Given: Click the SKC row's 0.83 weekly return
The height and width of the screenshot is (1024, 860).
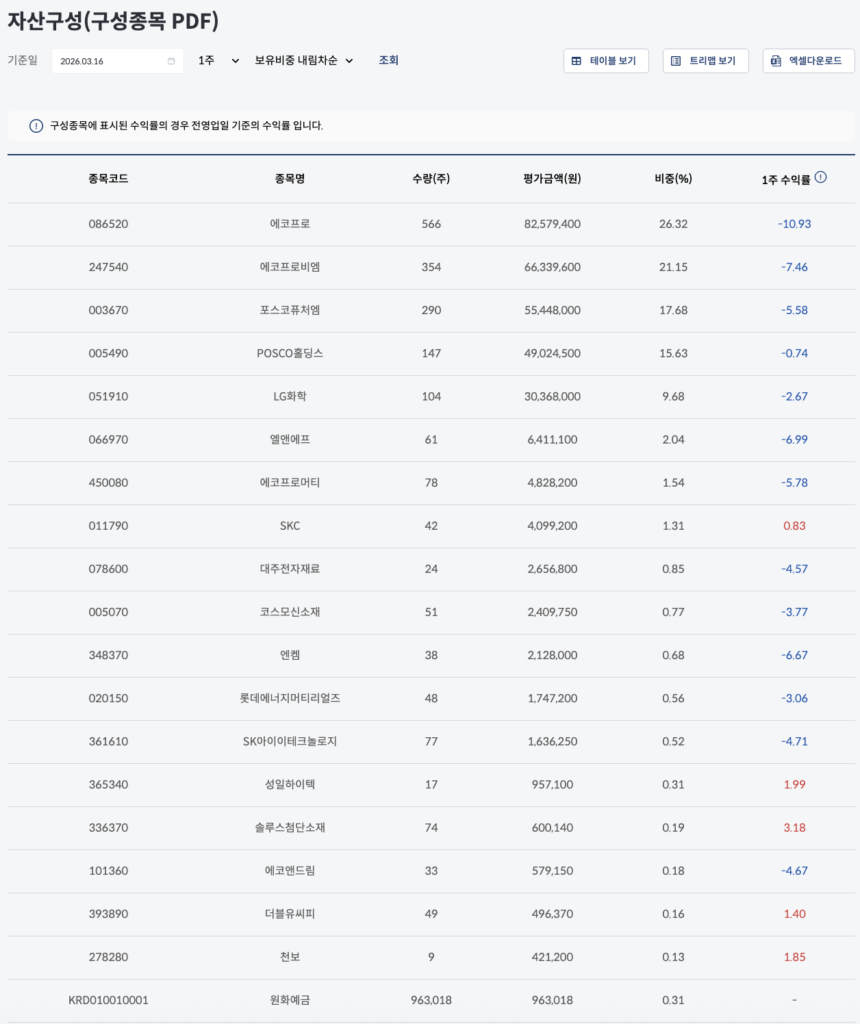Looking at the screenshot, I should (x=794, y=525).
